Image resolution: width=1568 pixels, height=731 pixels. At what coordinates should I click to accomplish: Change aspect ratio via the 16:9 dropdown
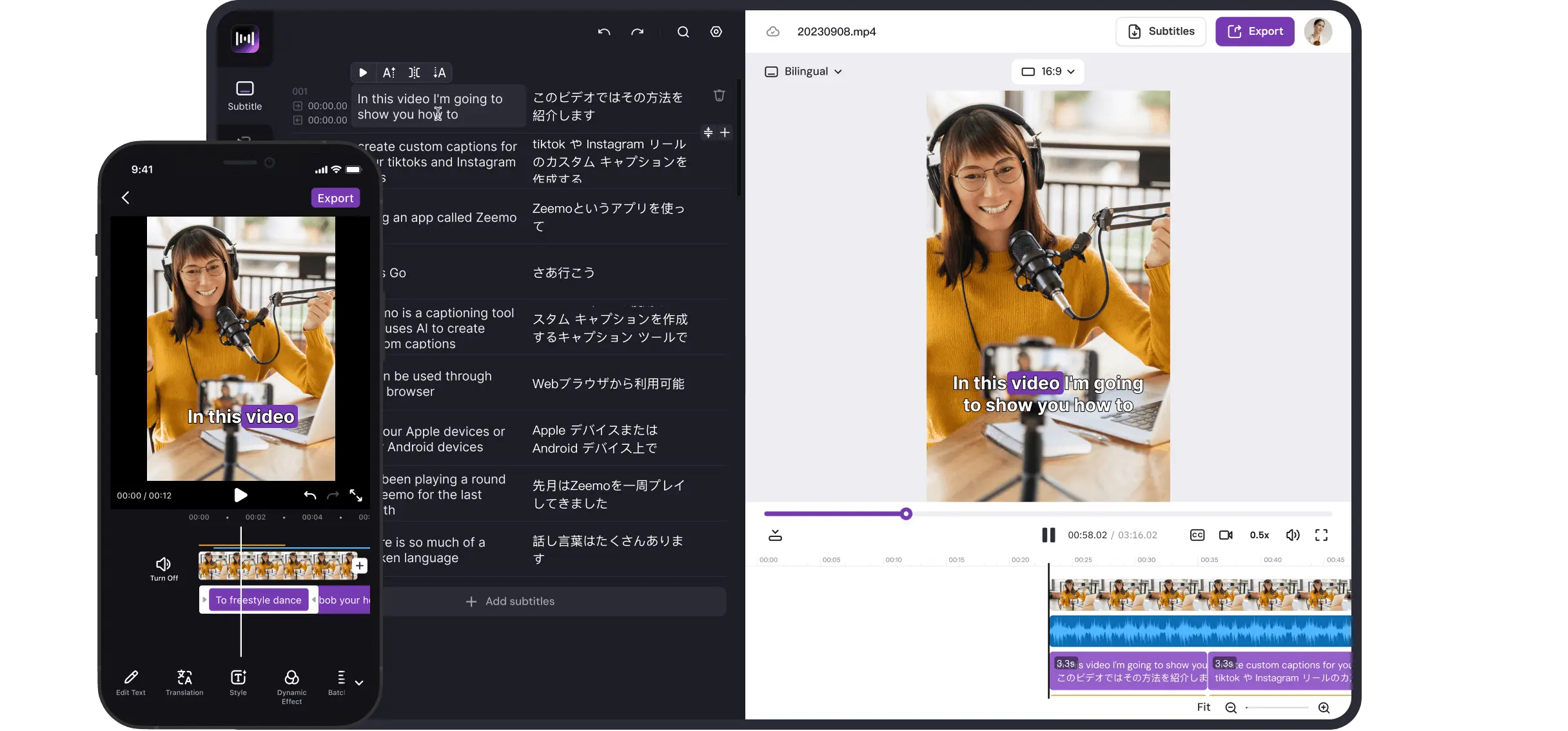point(1046,71)
